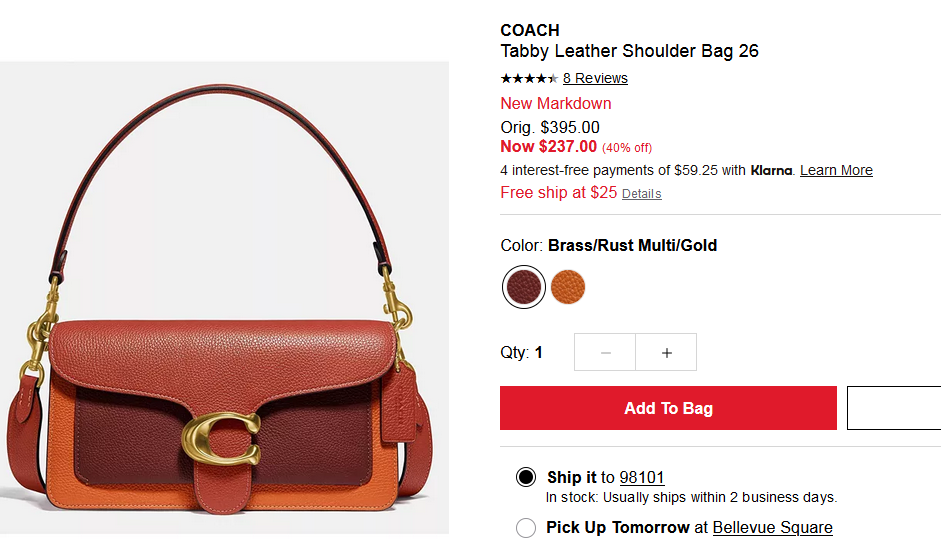Decrease quantity with the minus button

pyautogui.click(x=605, y=352)
